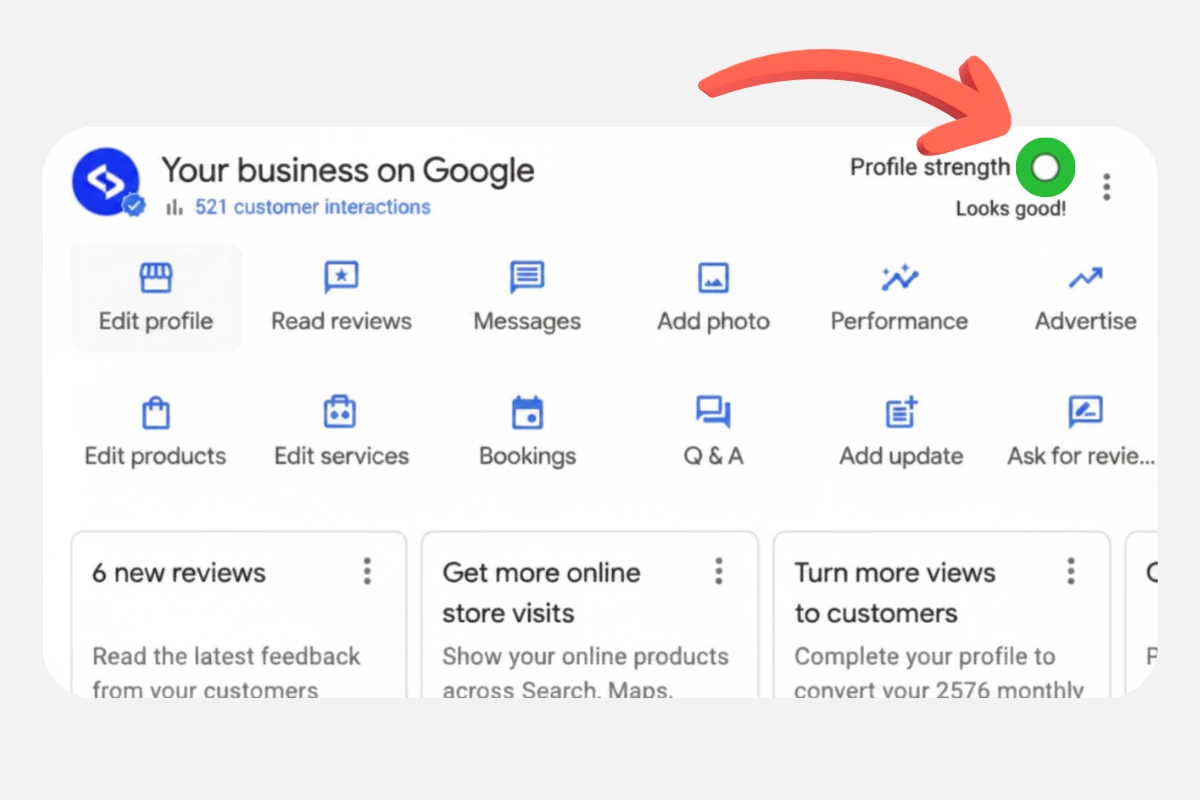Open the Performance sparkline icon
This screenshot has height=800, width=1200.
[x=899, y=277]
